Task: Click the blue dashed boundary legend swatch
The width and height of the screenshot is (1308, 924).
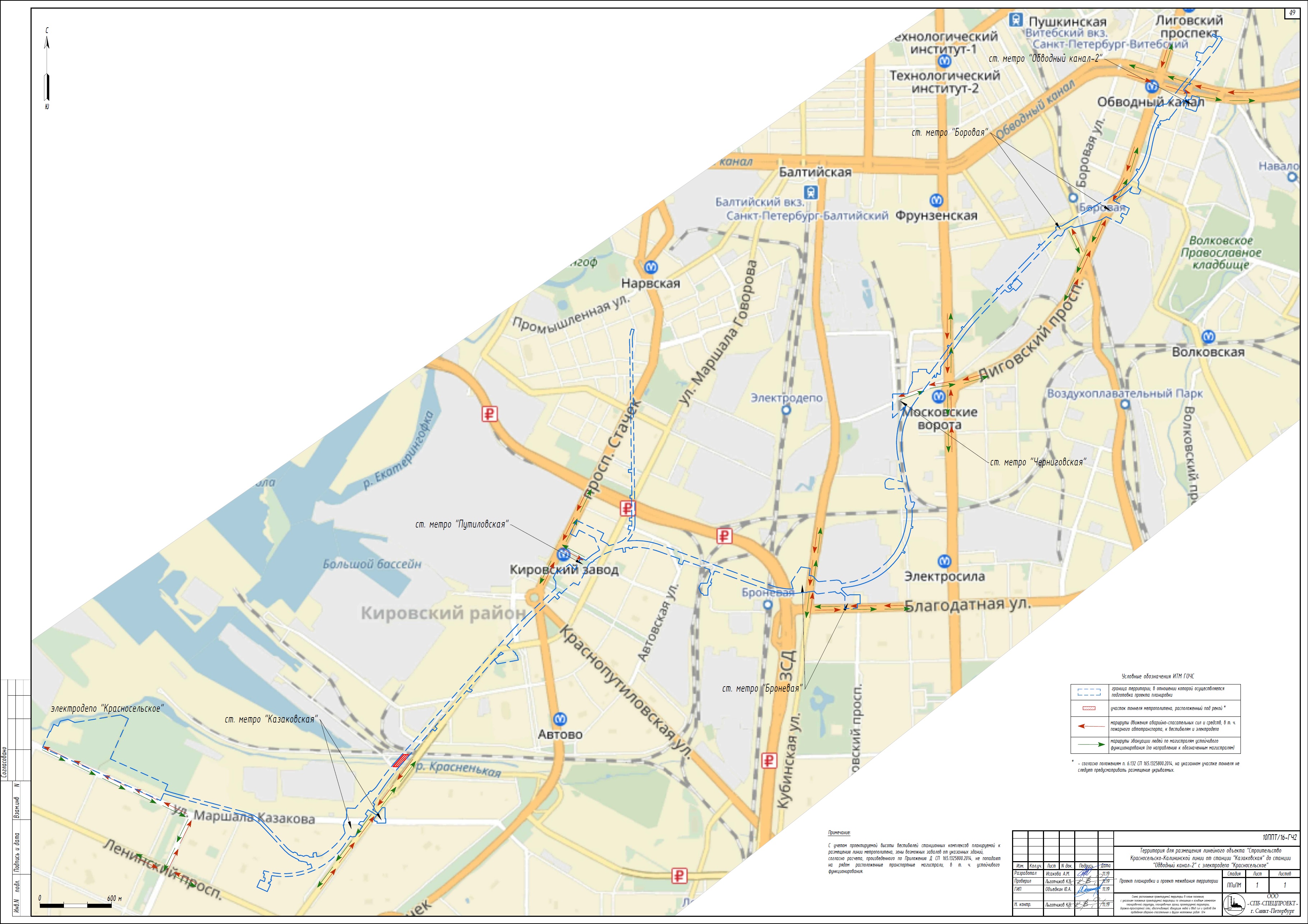Action: 1089,693
